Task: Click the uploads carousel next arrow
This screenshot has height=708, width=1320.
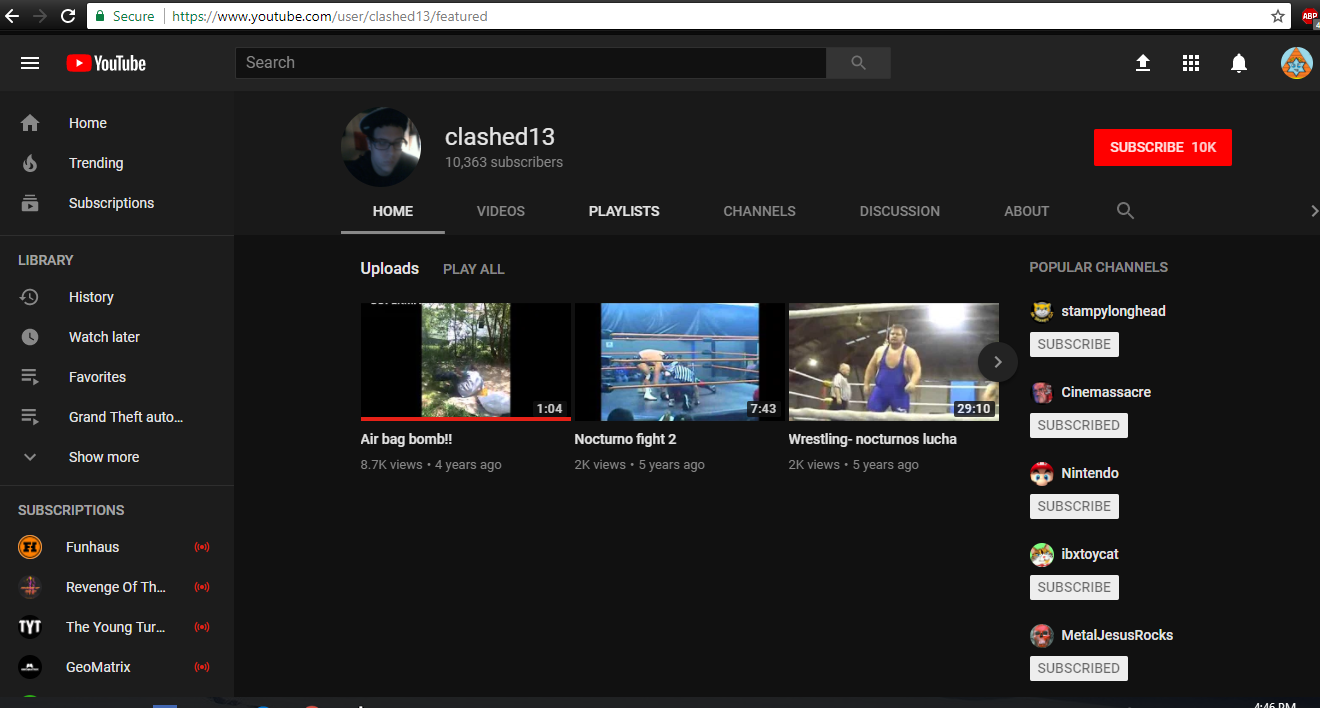Action: [x=997, y=361]
